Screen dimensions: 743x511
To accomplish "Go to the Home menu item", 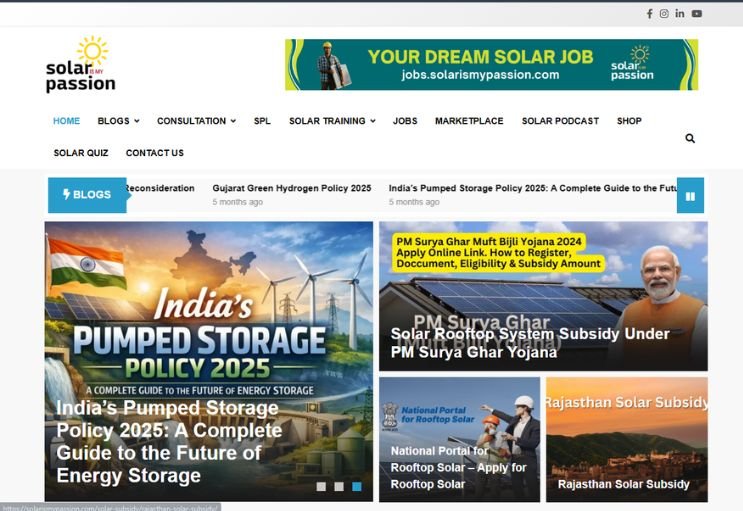I will 66,121.
